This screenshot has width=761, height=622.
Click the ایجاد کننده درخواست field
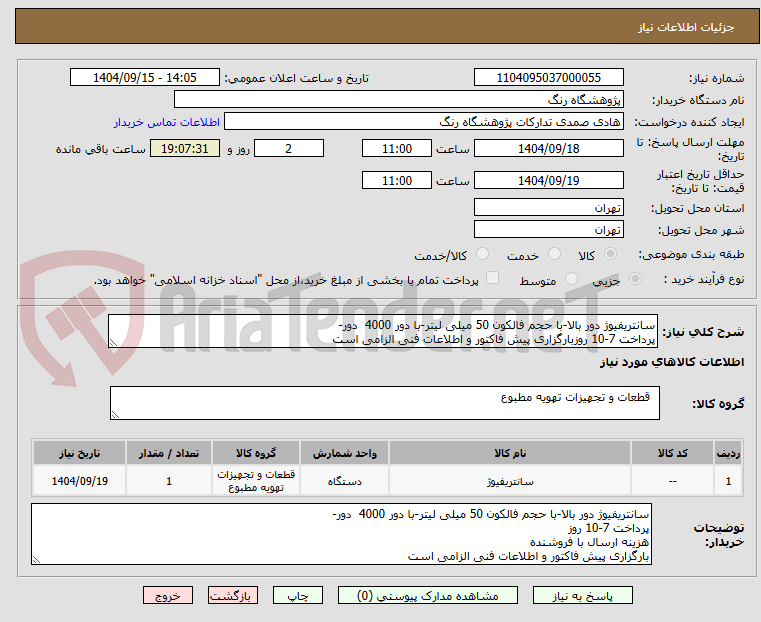click(424, 122)
